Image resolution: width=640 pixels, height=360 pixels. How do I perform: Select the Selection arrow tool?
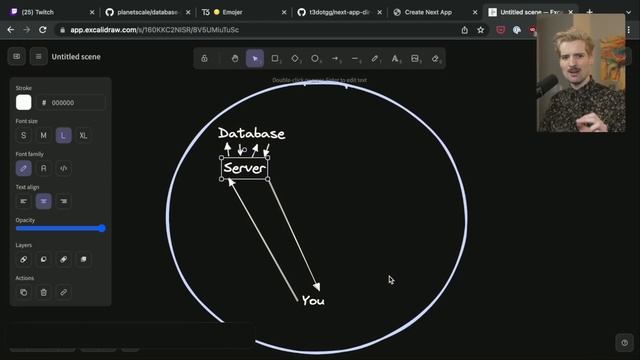click(x=255, y=59)
